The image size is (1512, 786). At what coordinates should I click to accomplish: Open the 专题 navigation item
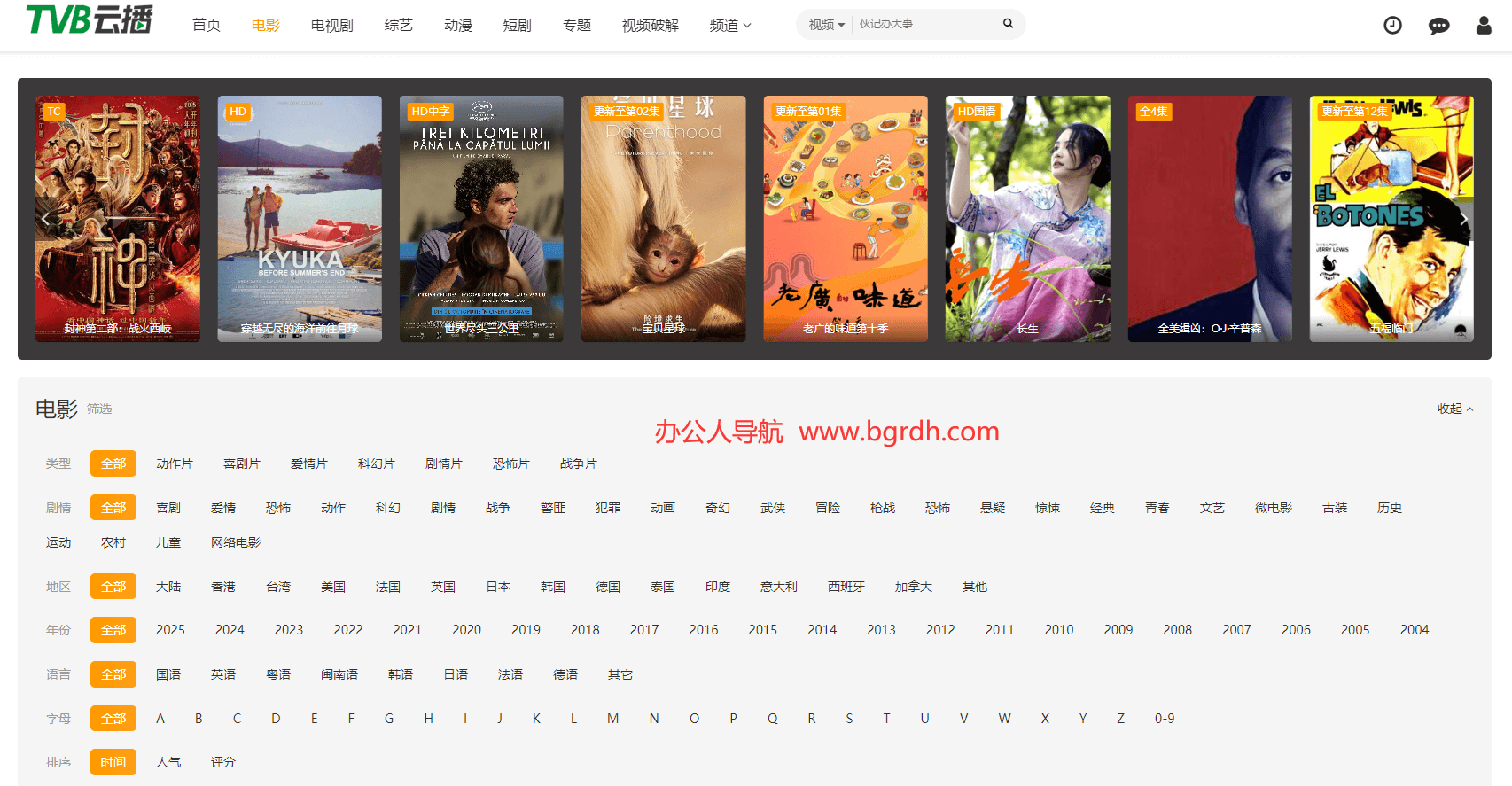click(577, 26)
